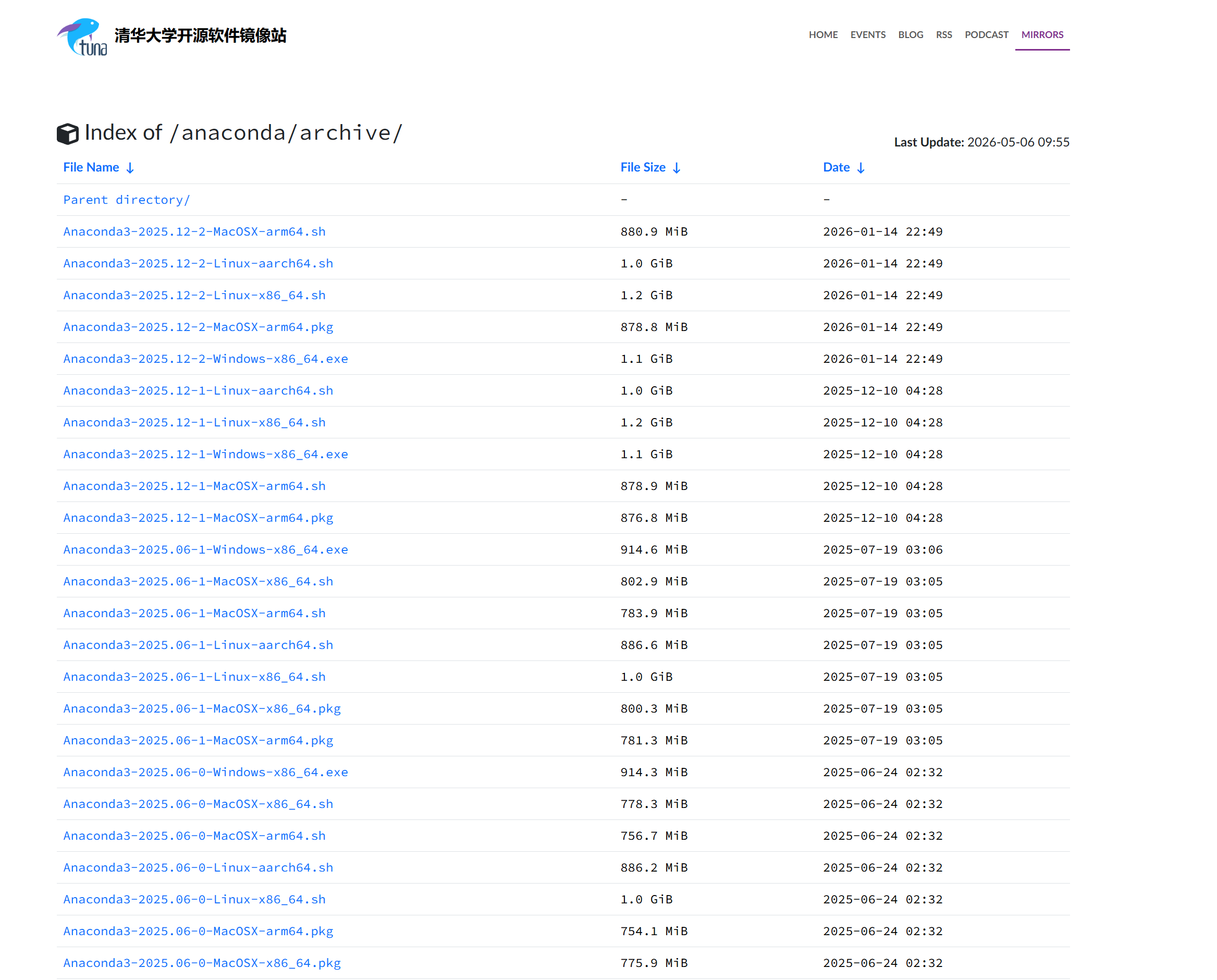This screenshot has width=1217, height=980.
Task: Download Anaconda3-2025.06-1-MacOSX-x86_64.sh
Action: tap(198, 581)
